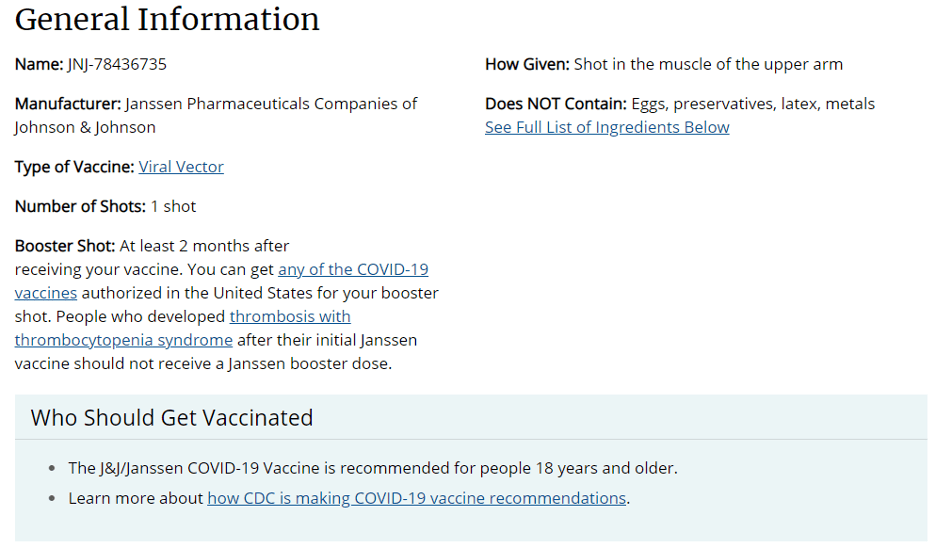Click the Does NOT Contain label
The image size is (936, 548).
point(555,104)
